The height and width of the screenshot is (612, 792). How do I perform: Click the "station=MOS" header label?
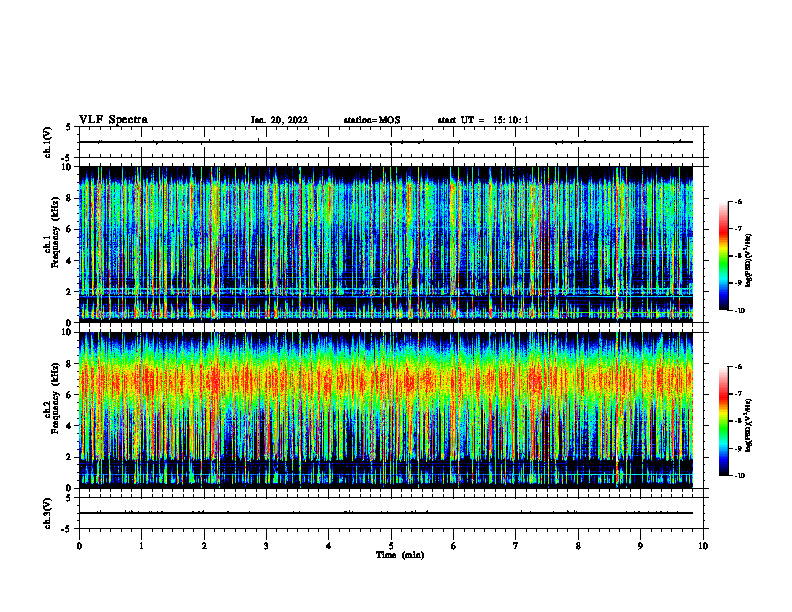point(372,120)
